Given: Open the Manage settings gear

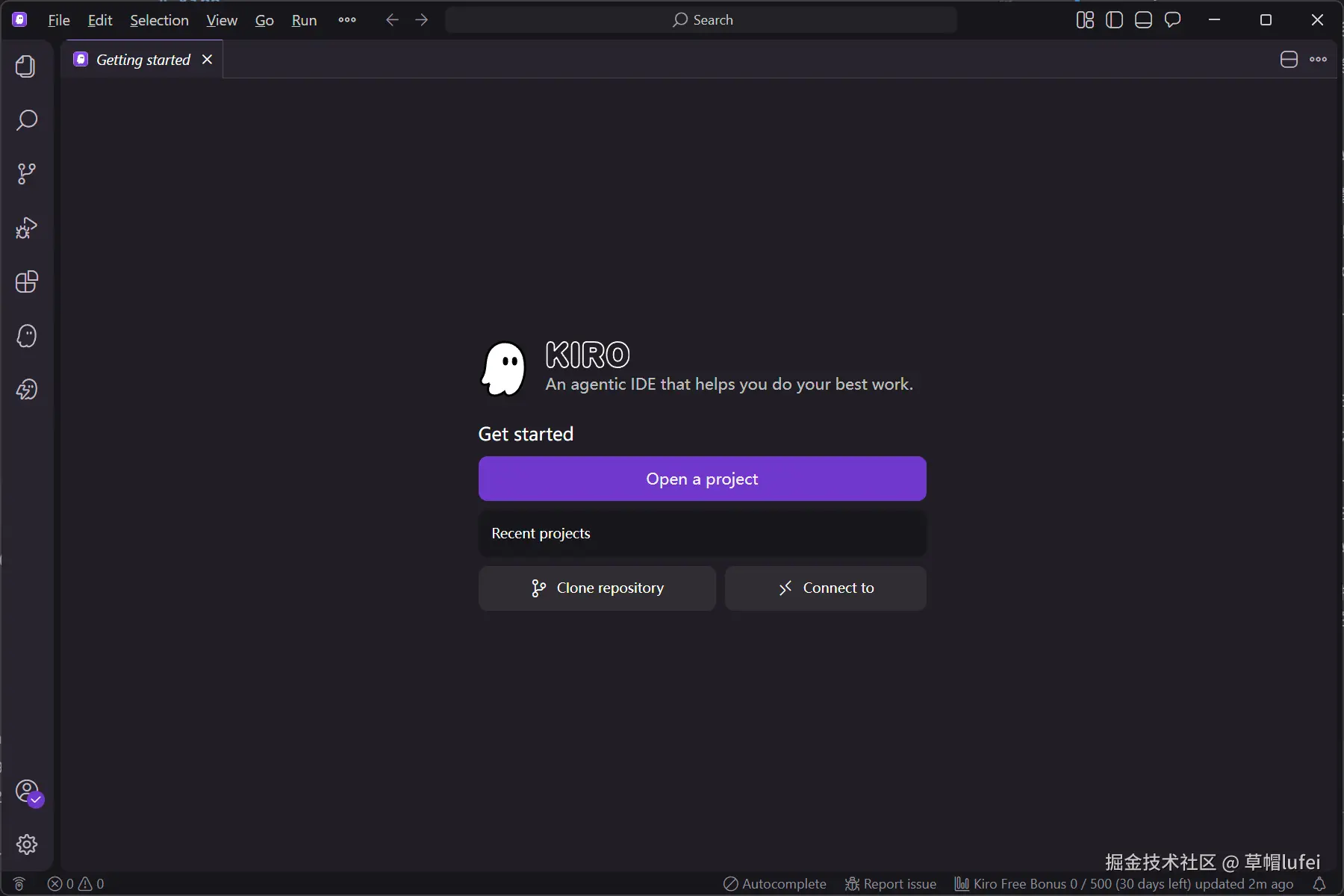Looking at the screenshot, I should [x=27, y=844].
